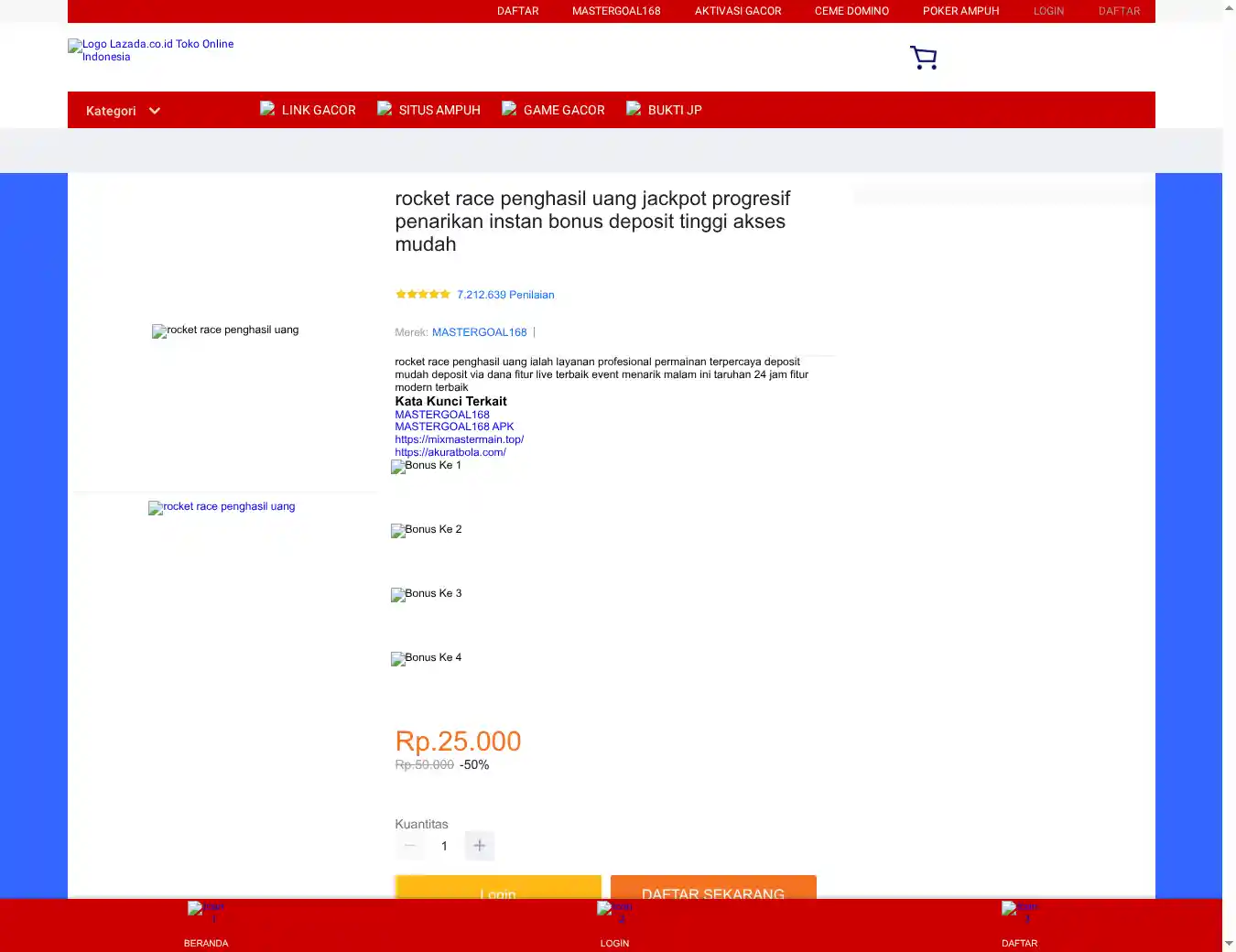This screenshot has width=1236, height=952.
Task: Increase quantity with the plus button
Action: tap(479, 846)
